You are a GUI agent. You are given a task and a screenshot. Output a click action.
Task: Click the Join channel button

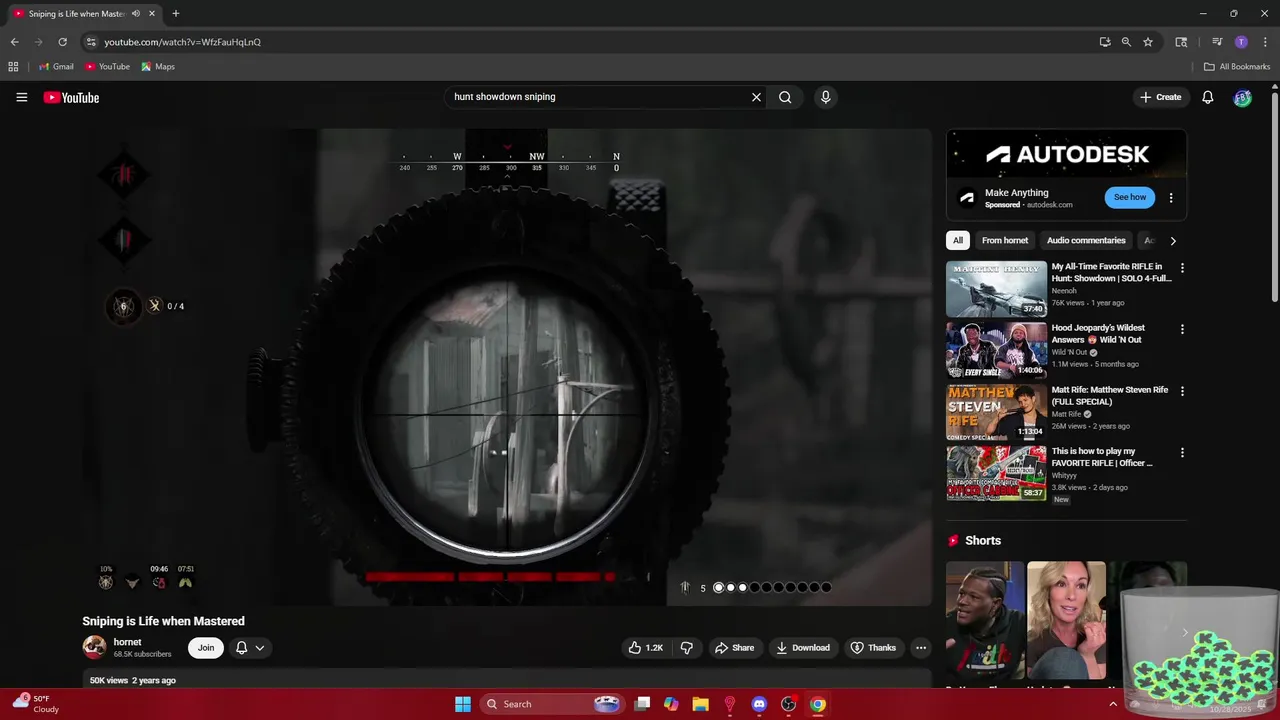tap(205, 648)
